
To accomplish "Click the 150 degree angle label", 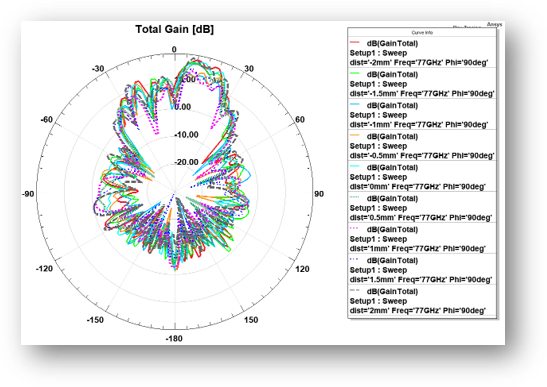I will point(251,320).
